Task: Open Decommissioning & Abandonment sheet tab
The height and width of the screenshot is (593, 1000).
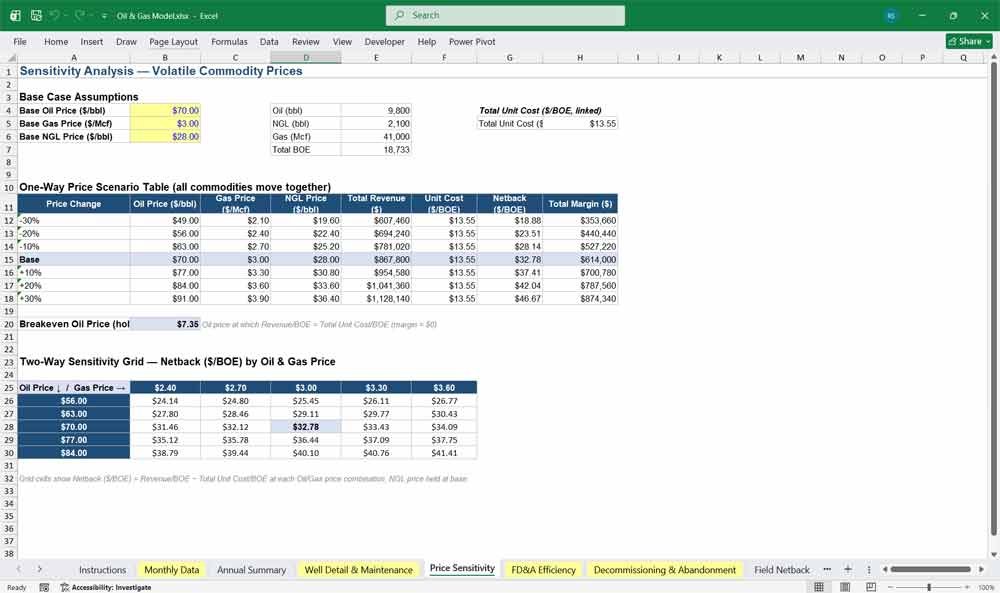Action: point(665,569)
